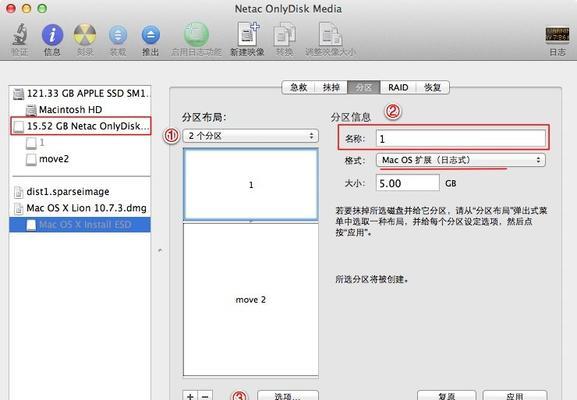577x400 pixels.
Task: Click the remove partition minus button
Action: click(x=205, y=396)
